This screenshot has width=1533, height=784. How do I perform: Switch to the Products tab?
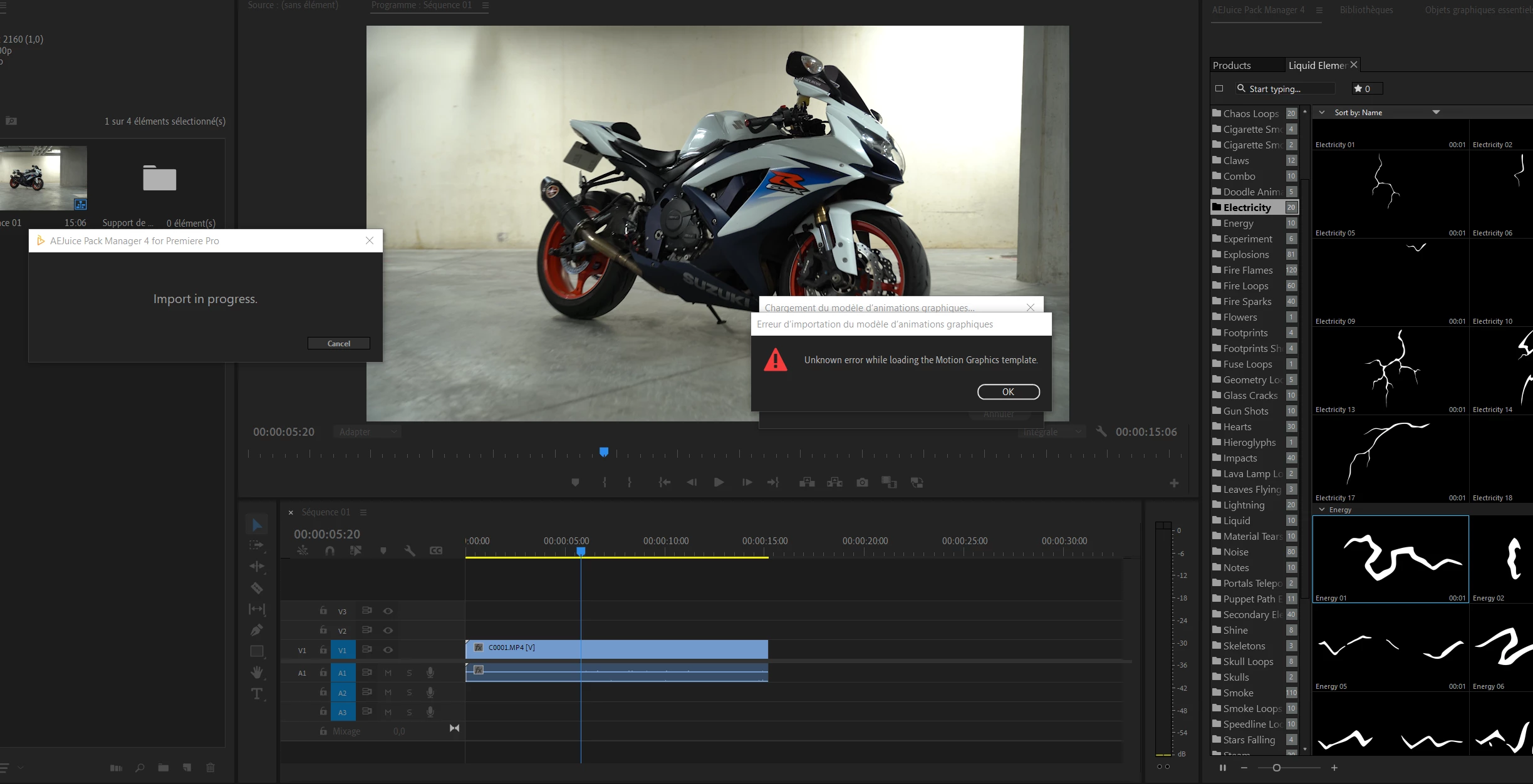1232,65
